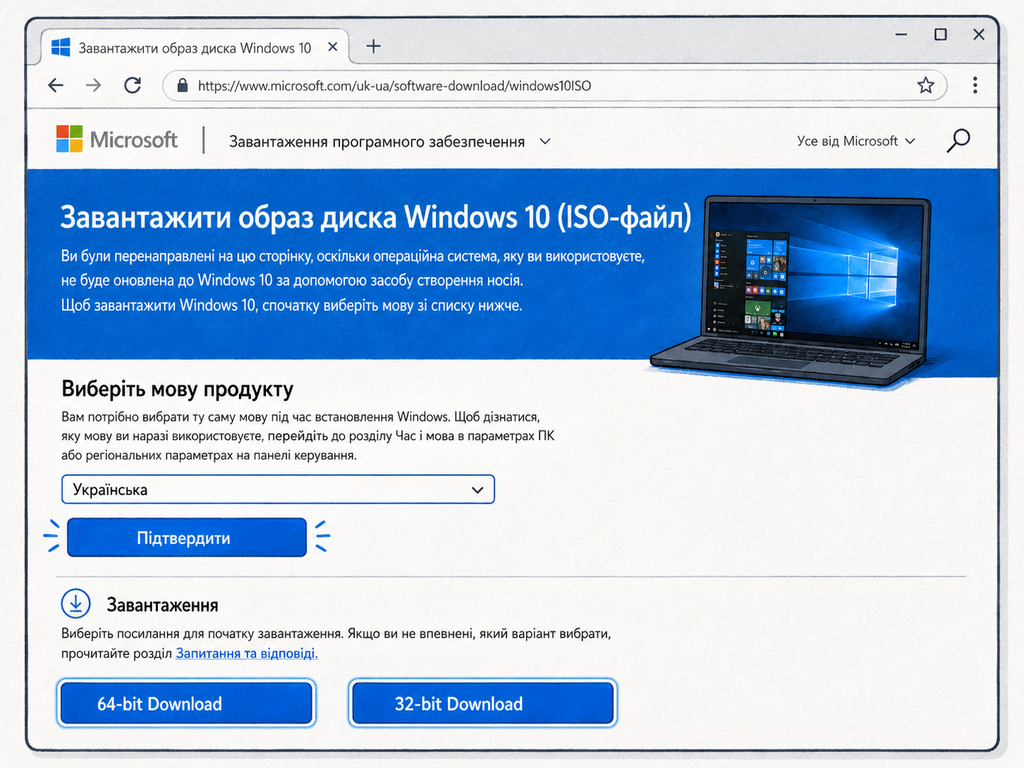Click the 32-bit Download button
The width and height of the screenshot is (1024, 768).
(483, 703)
